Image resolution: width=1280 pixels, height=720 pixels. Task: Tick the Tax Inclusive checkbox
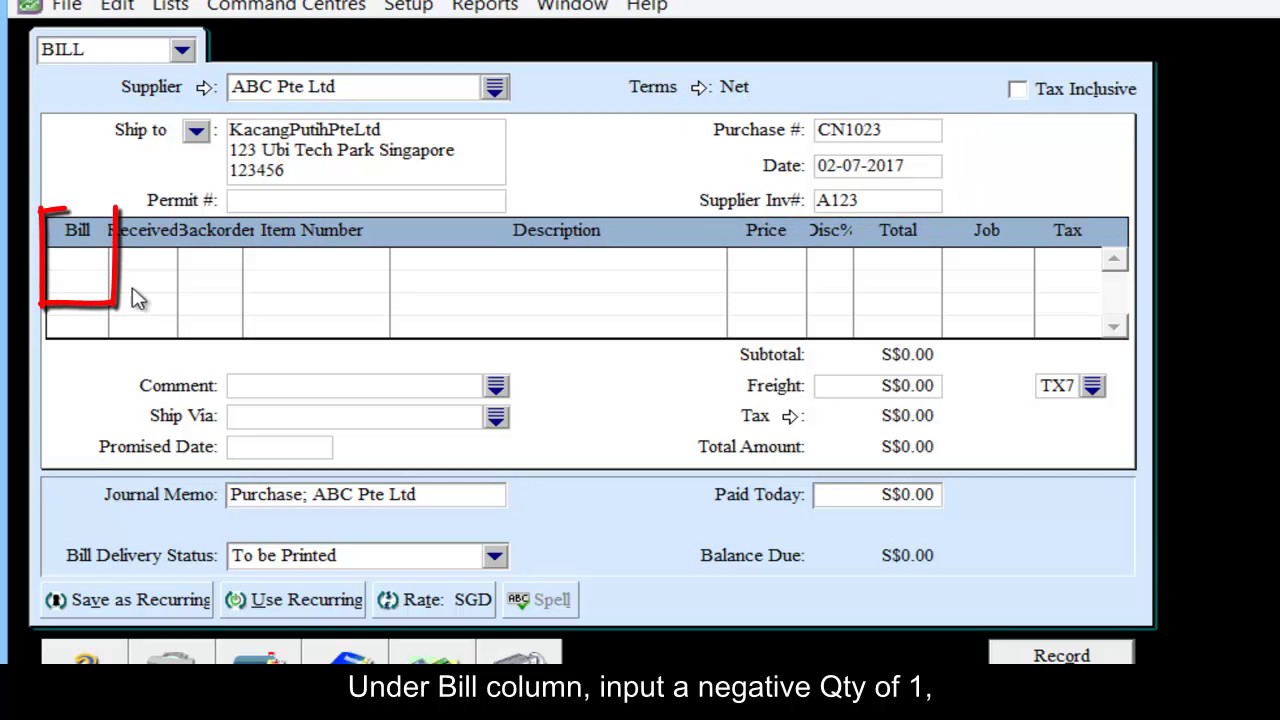(1017, 89)
